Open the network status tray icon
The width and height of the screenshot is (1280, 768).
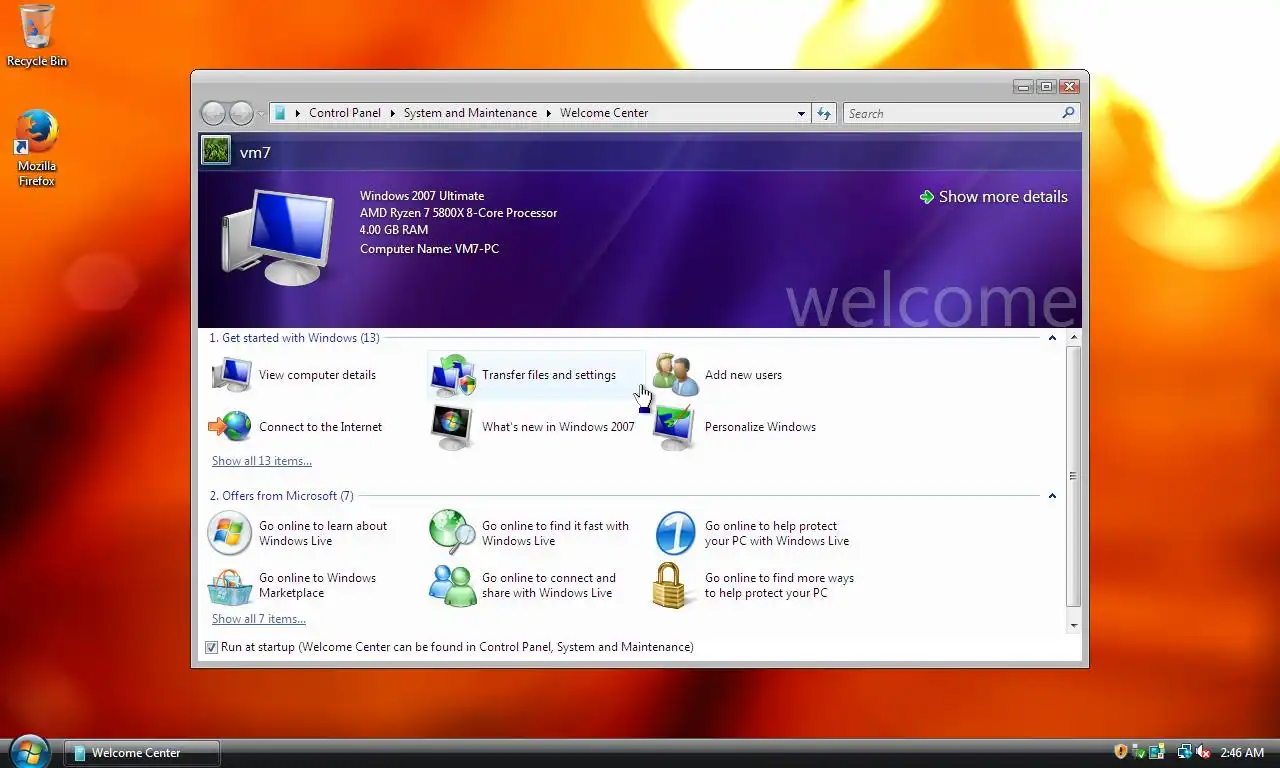tap(1185, 752)
